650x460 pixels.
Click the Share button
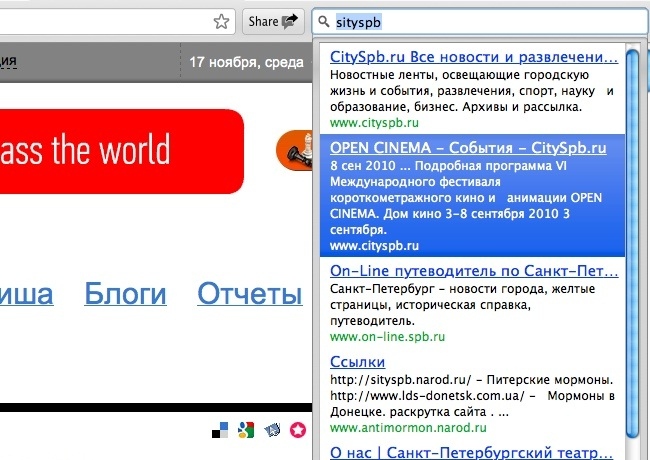pos(273,21)
